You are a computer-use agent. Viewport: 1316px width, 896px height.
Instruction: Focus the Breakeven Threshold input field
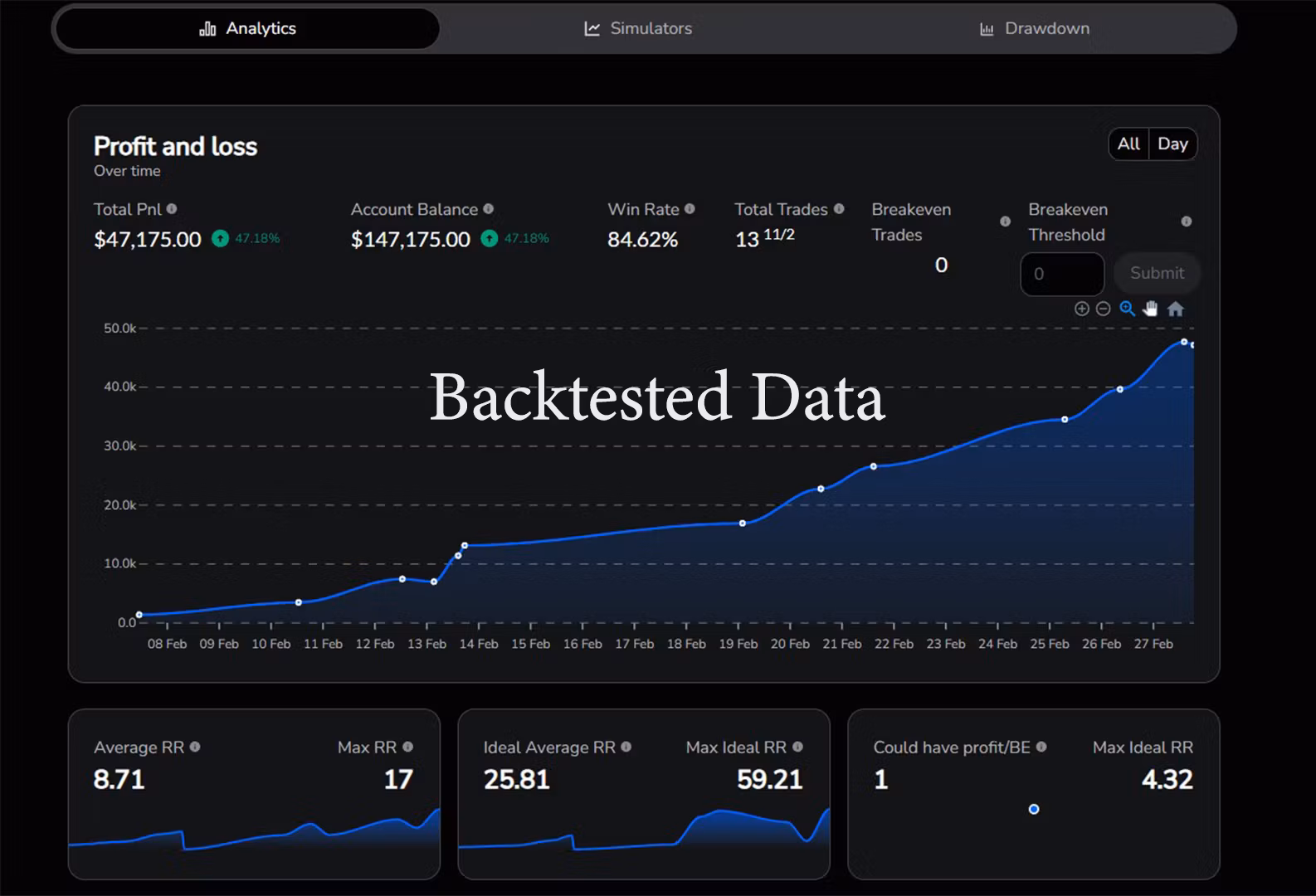click(1062, 274)
